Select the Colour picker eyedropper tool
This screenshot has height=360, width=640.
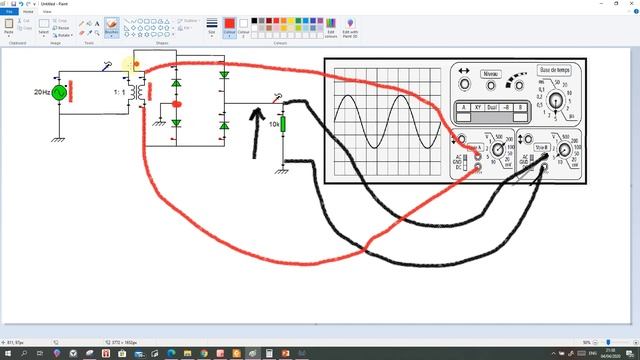coord(89,33)
